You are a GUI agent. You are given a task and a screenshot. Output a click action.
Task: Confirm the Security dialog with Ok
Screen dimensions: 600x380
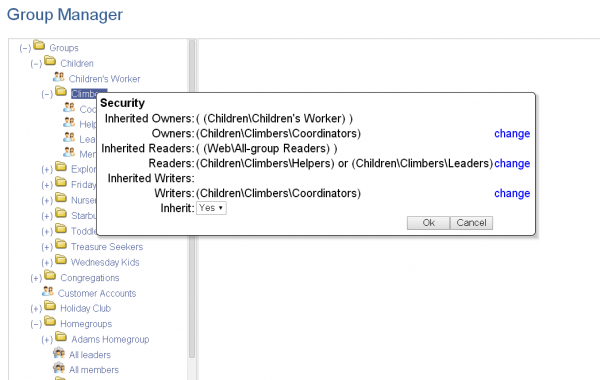[x=428, y=223]
